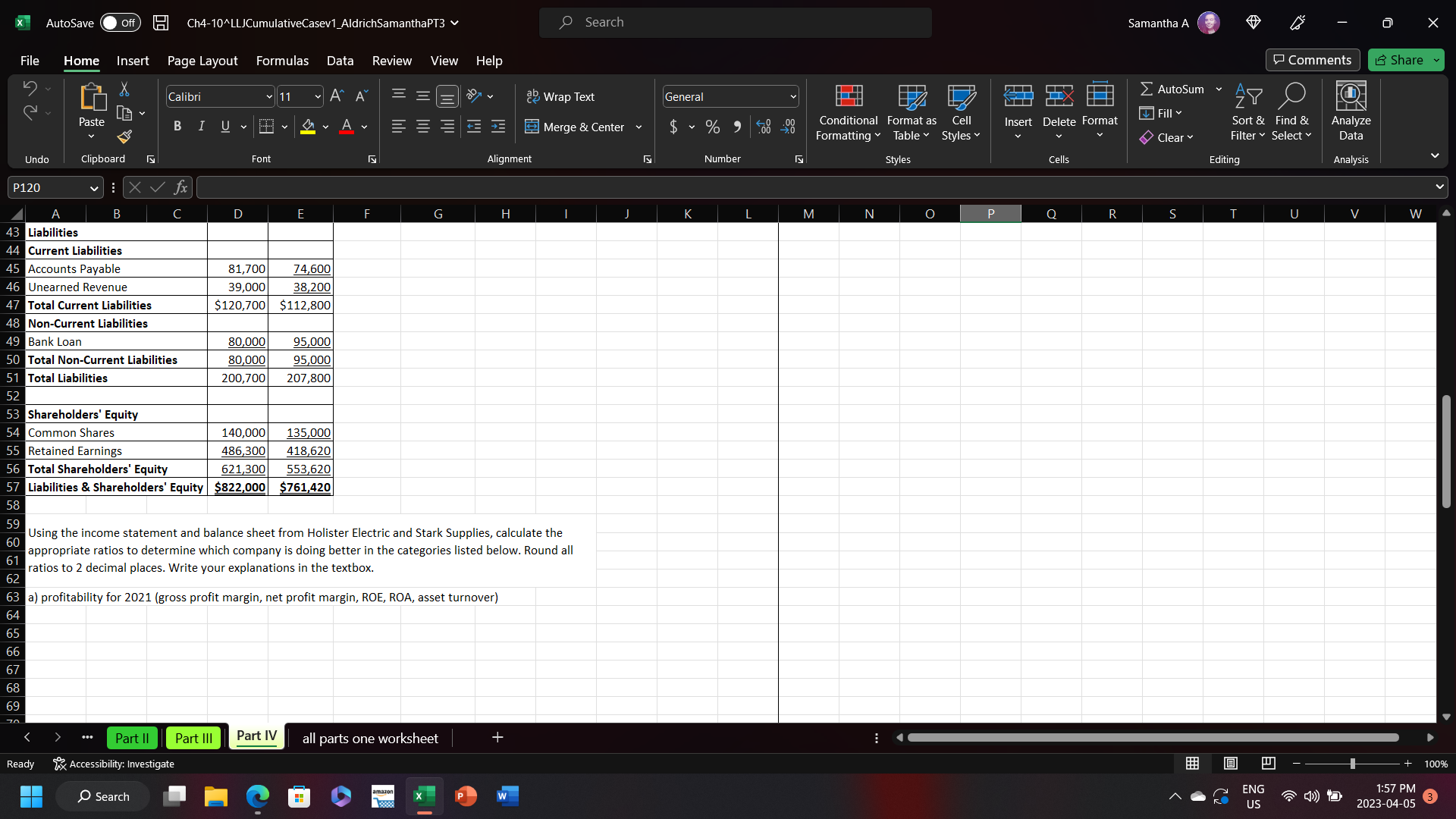Open the Formulas ribbon tab

(282, 61)
